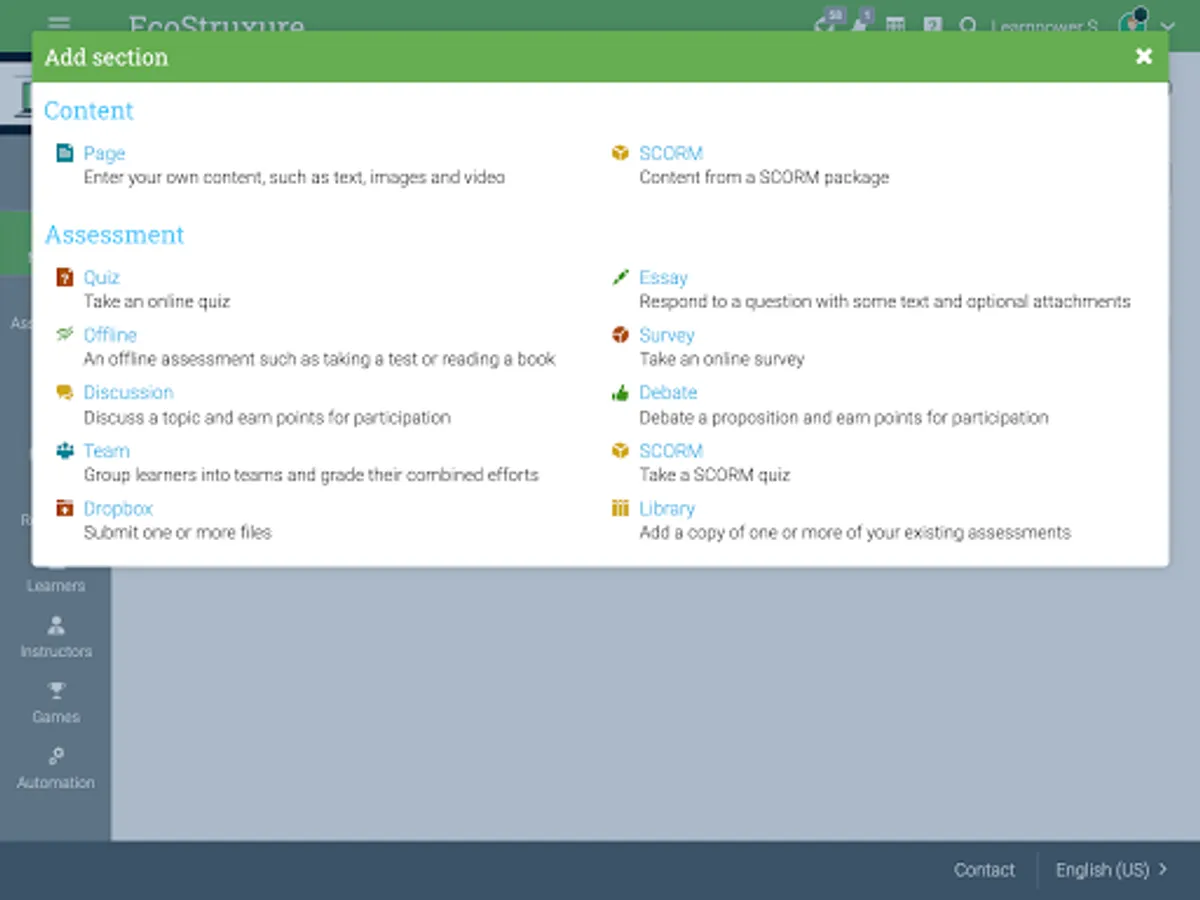Open the help question-mark icon
The height and width of the screenshot is (900, 1200).
933,24
